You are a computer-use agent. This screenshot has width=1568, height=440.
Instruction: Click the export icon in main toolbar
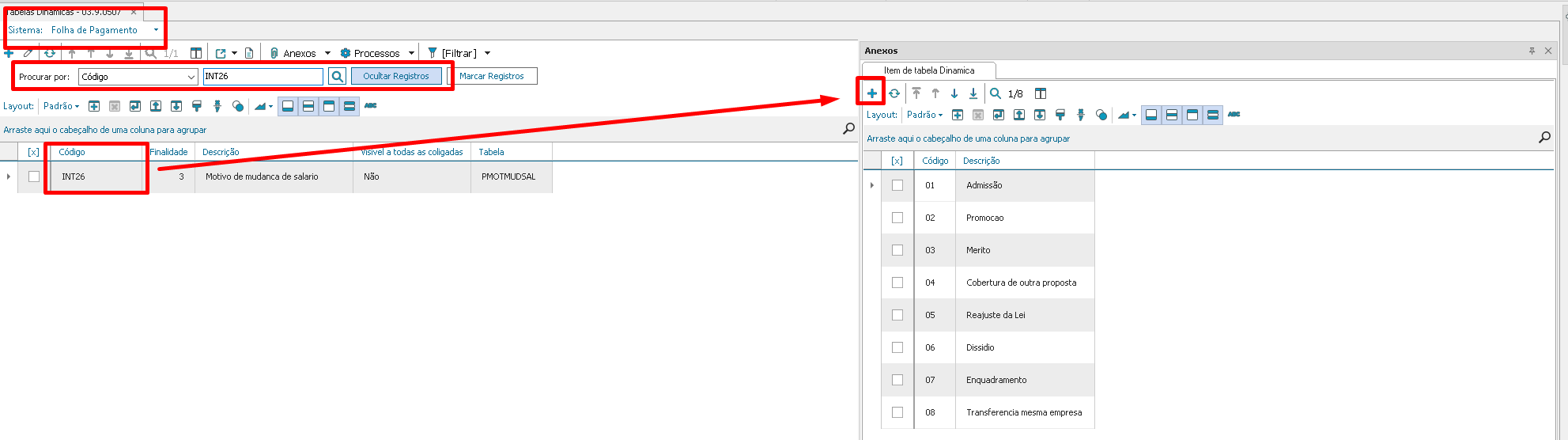[221, 53]
